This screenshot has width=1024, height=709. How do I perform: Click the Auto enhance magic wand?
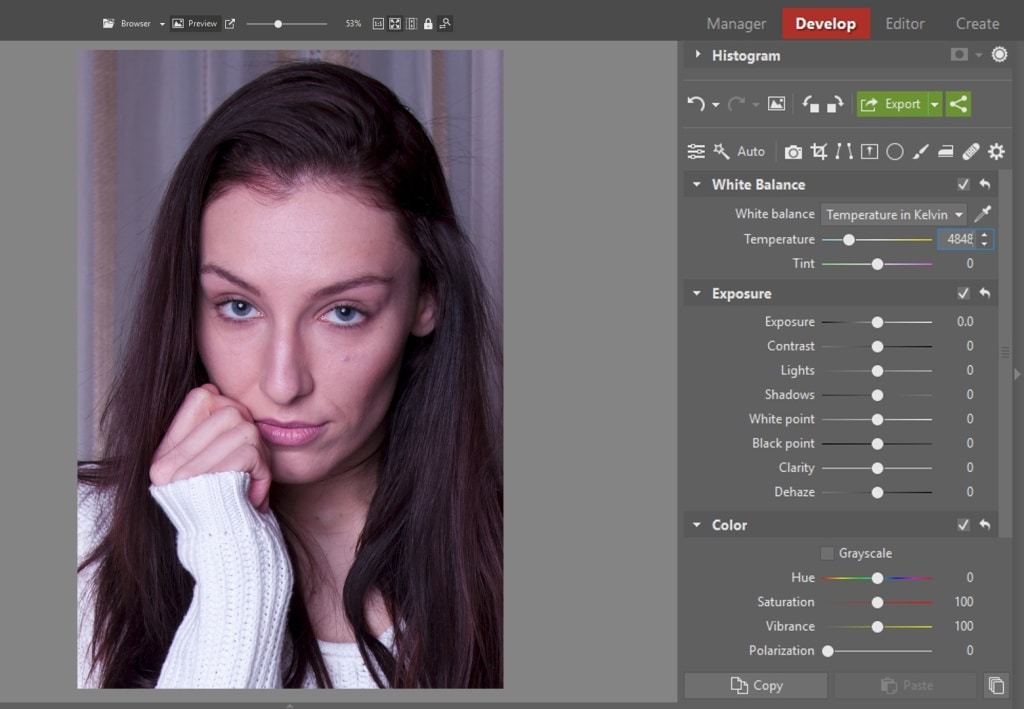(x=720, y=151)
